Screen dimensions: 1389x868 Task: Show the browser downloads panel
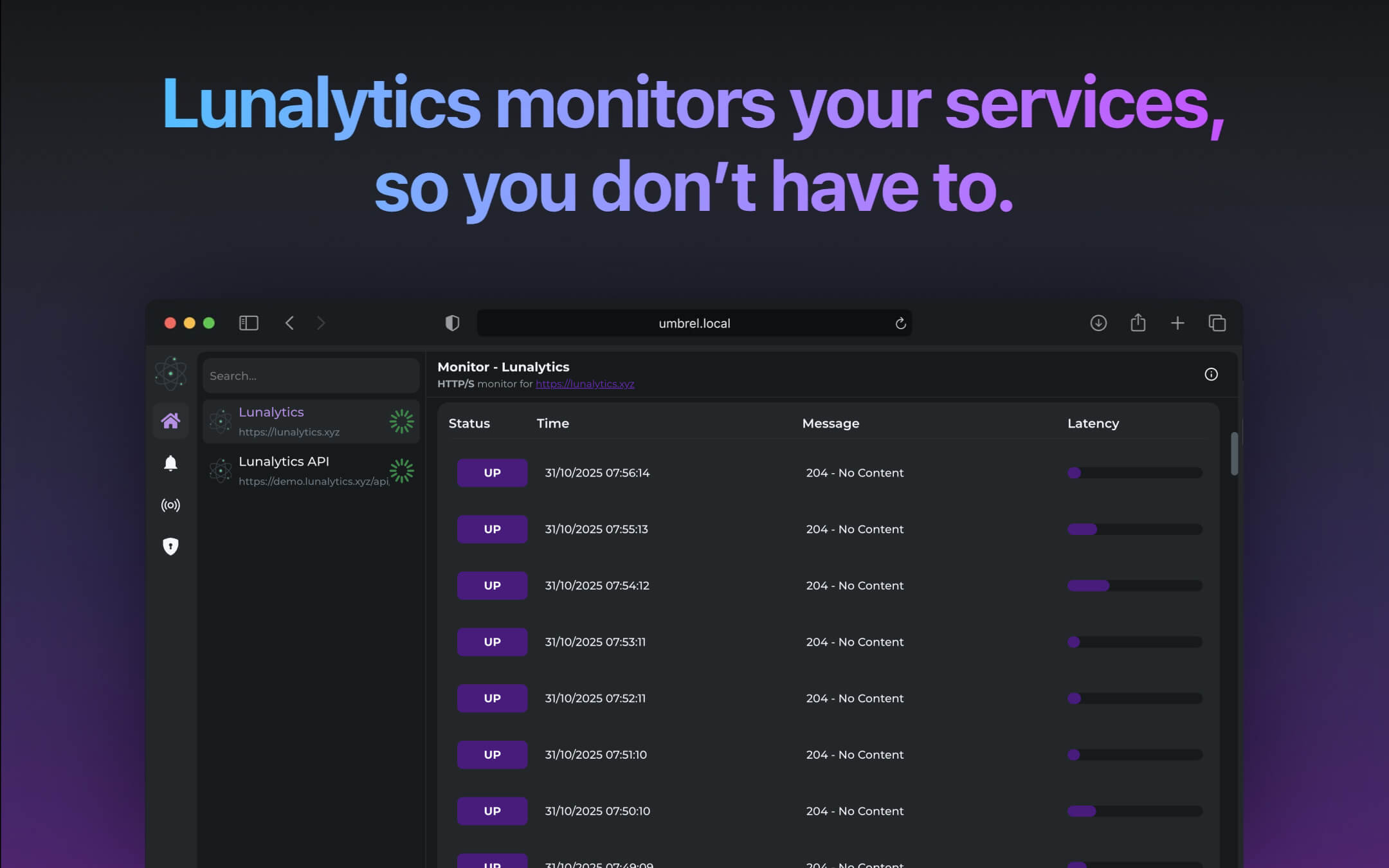(x=1099, y=323)
